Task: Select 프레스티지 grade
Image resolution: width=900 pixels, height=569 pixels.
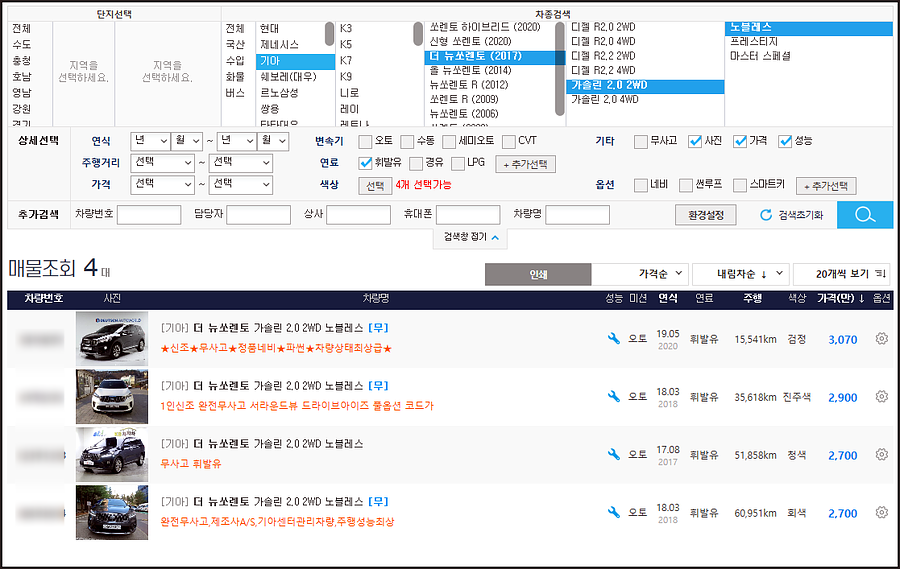Action: point(754,41)
